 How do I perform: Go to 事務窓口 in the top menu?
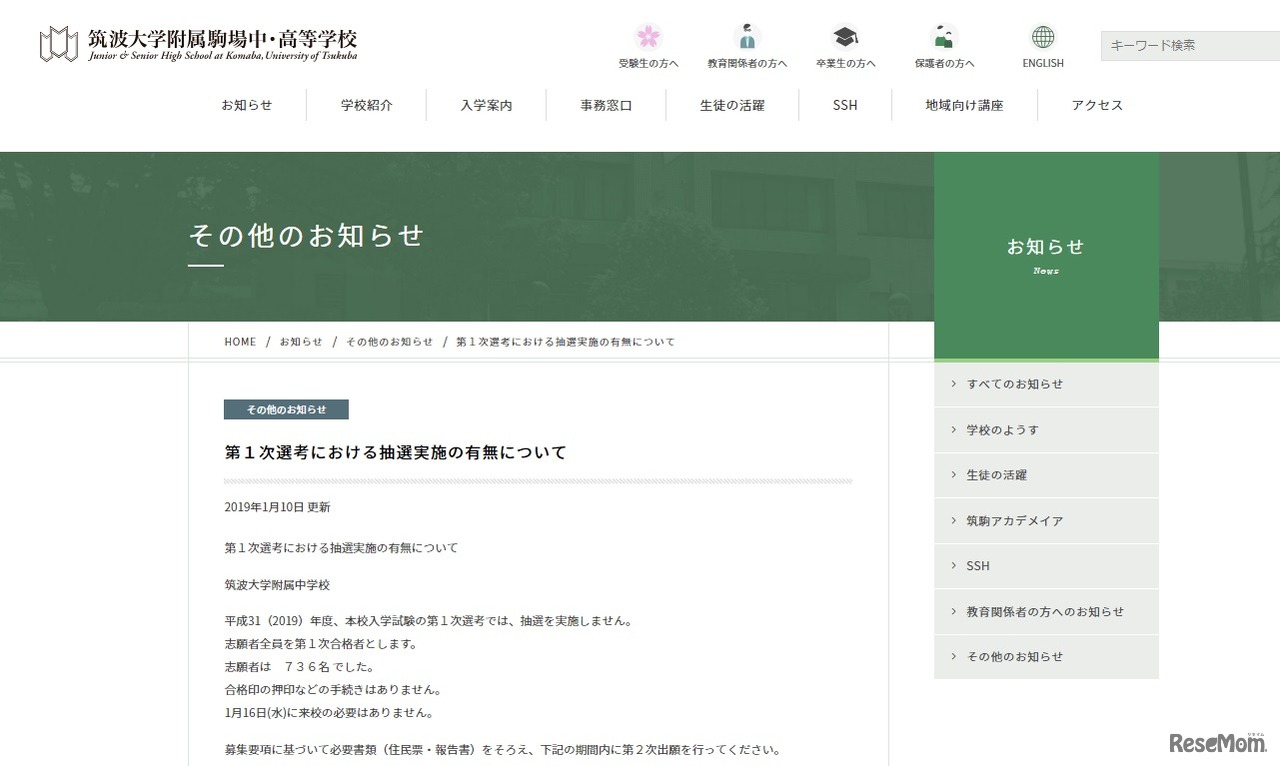606,105
